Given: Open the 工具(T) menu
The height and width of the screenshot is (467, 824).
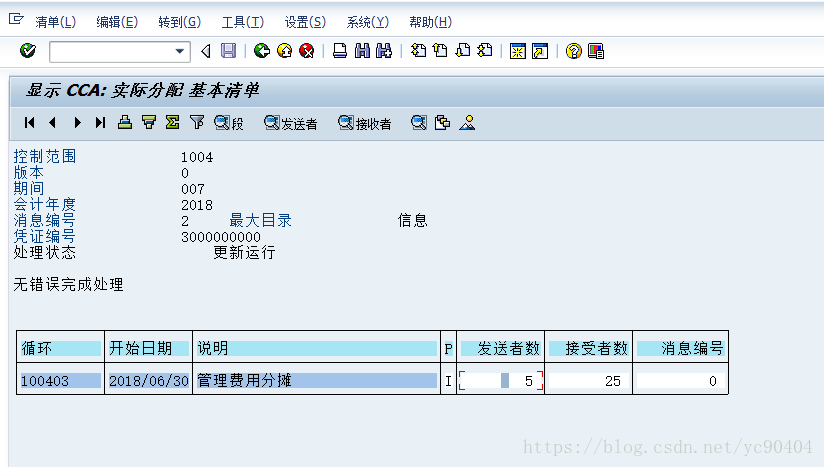Looking at the screenshot, I should tap(242, 22).
